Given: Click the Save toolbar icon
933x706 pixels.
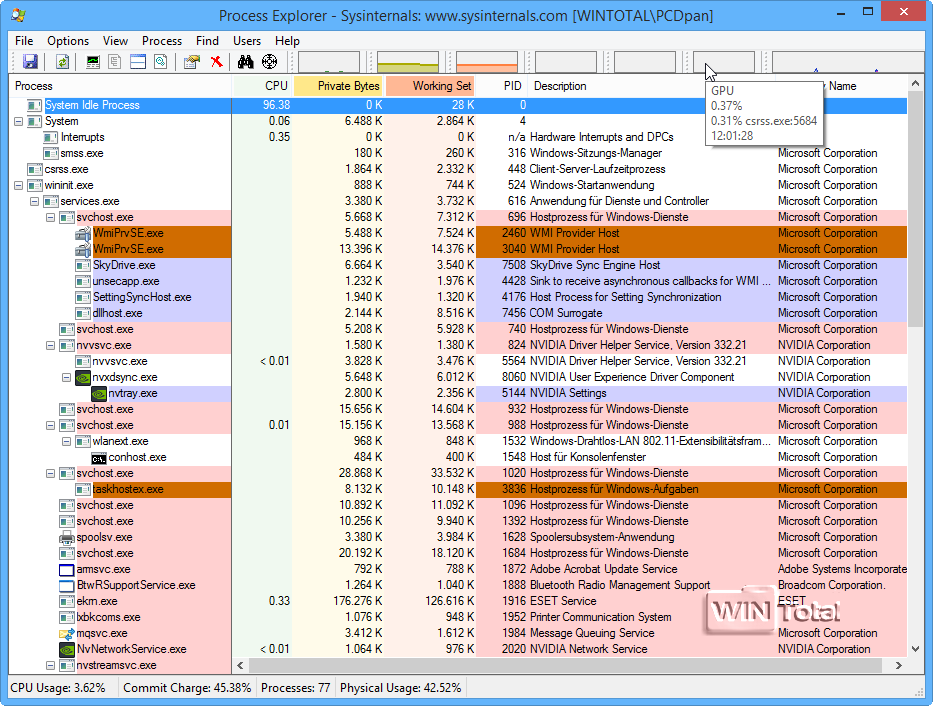Looking at the screenshot, I should click(x=30, y=62).
